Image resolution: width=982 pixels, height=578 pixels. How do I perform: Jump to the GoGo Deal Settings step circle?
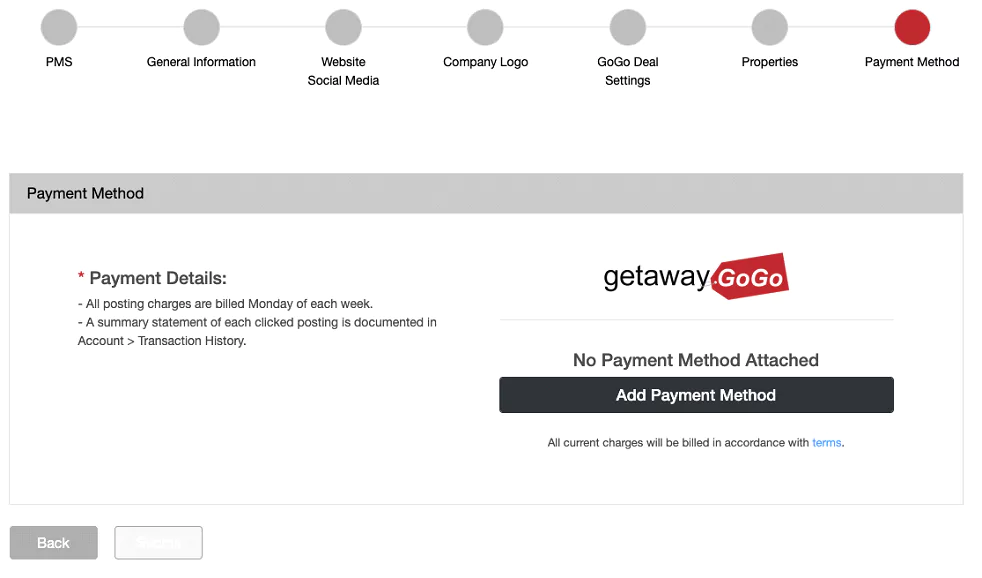(x=628, y=28)
